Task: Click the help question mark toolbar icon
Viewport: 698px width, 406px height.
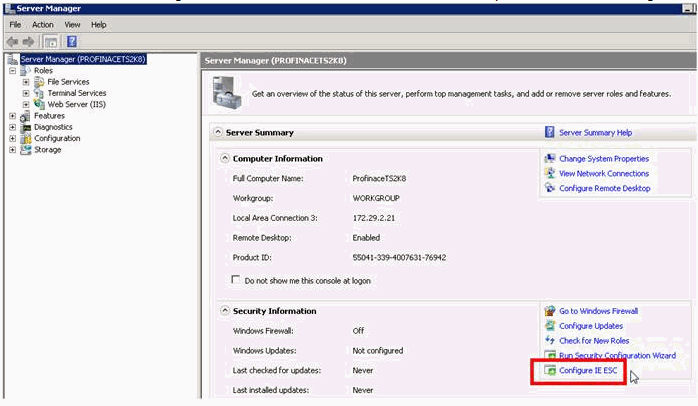Action: 72,41
